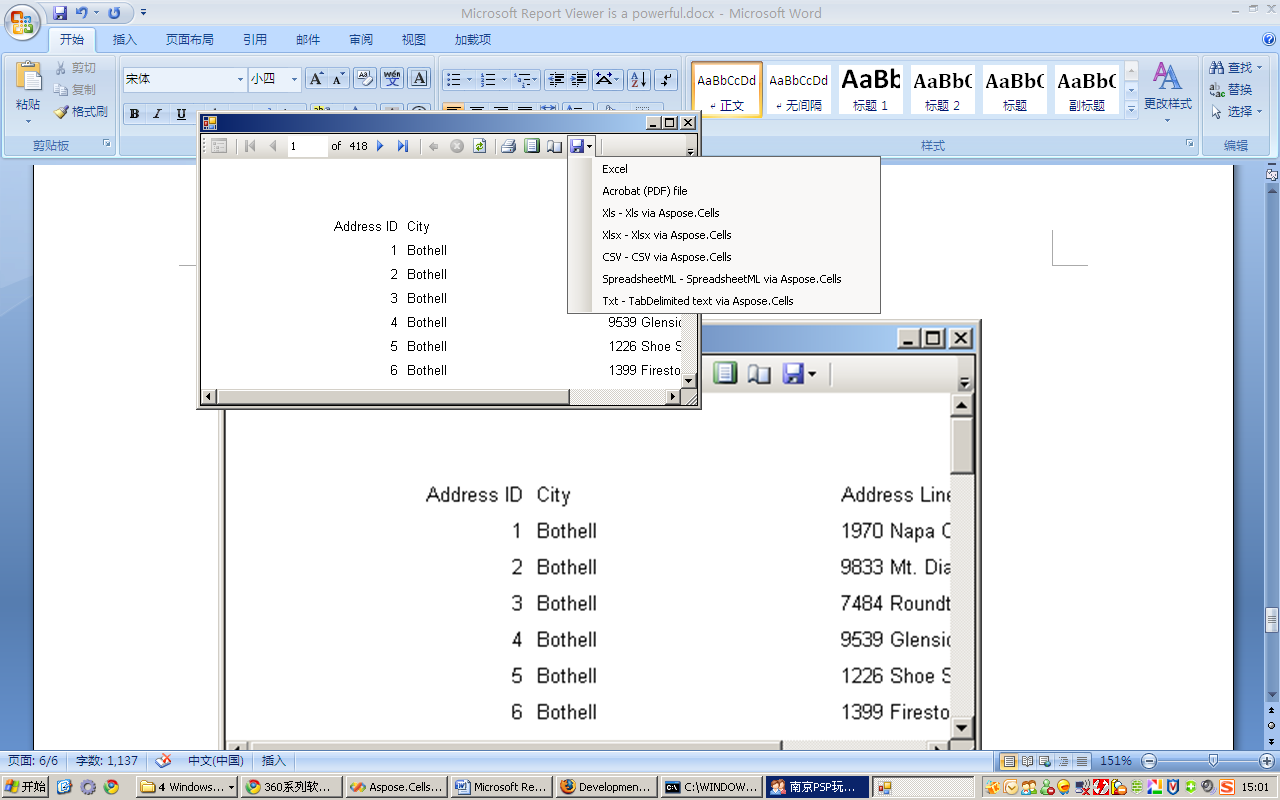Choose Xls via Aspose.Cells option
1280x800 pixels.
(724, 213)
